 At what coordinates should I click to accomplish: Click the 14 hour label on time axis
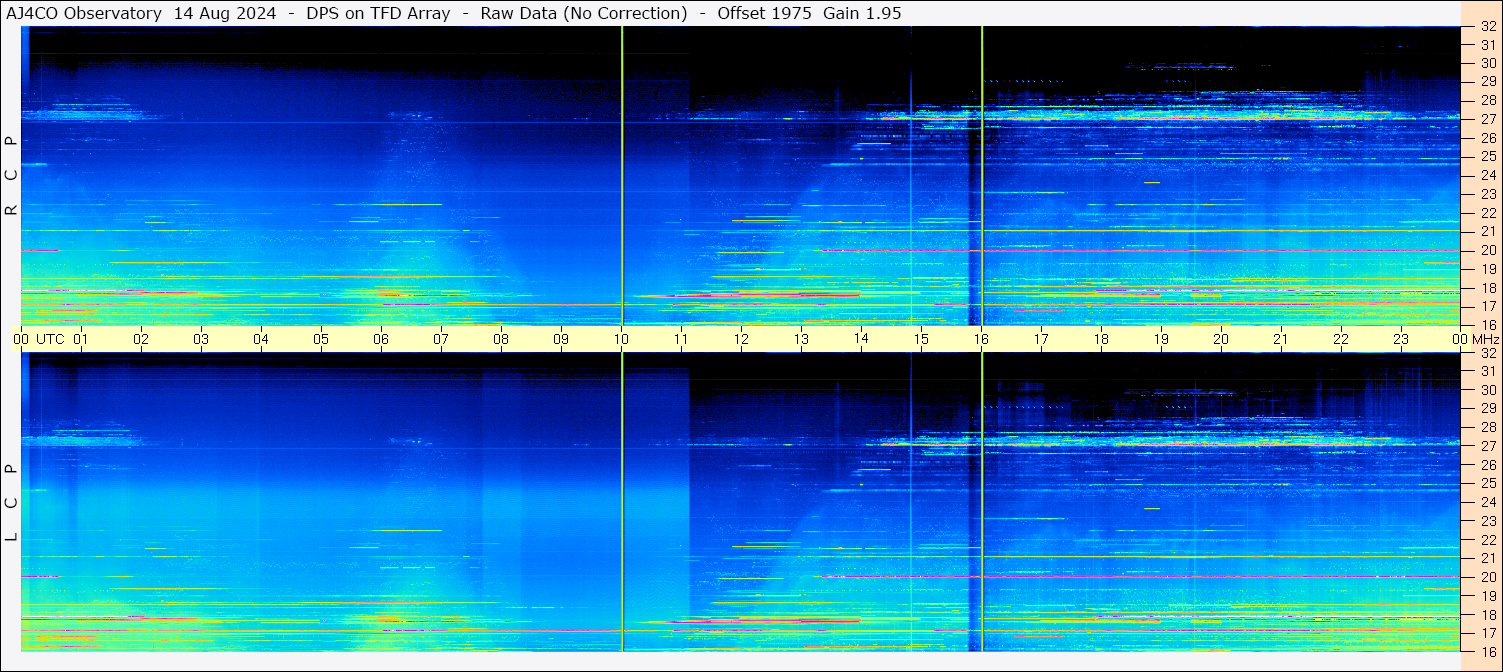pos(861,339)
